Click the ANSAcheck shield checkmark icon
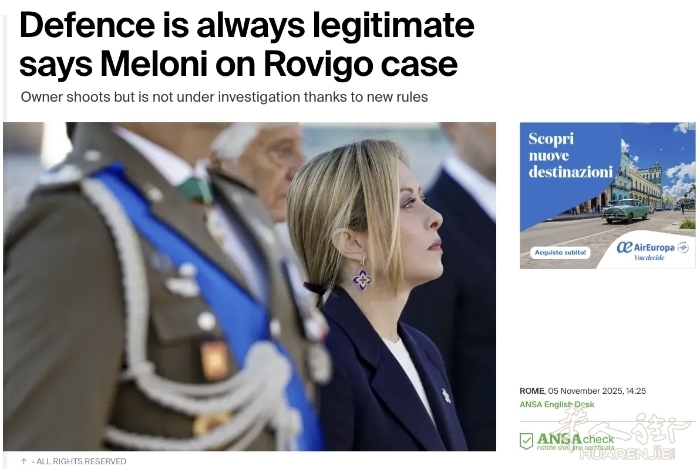 [526, 441]
